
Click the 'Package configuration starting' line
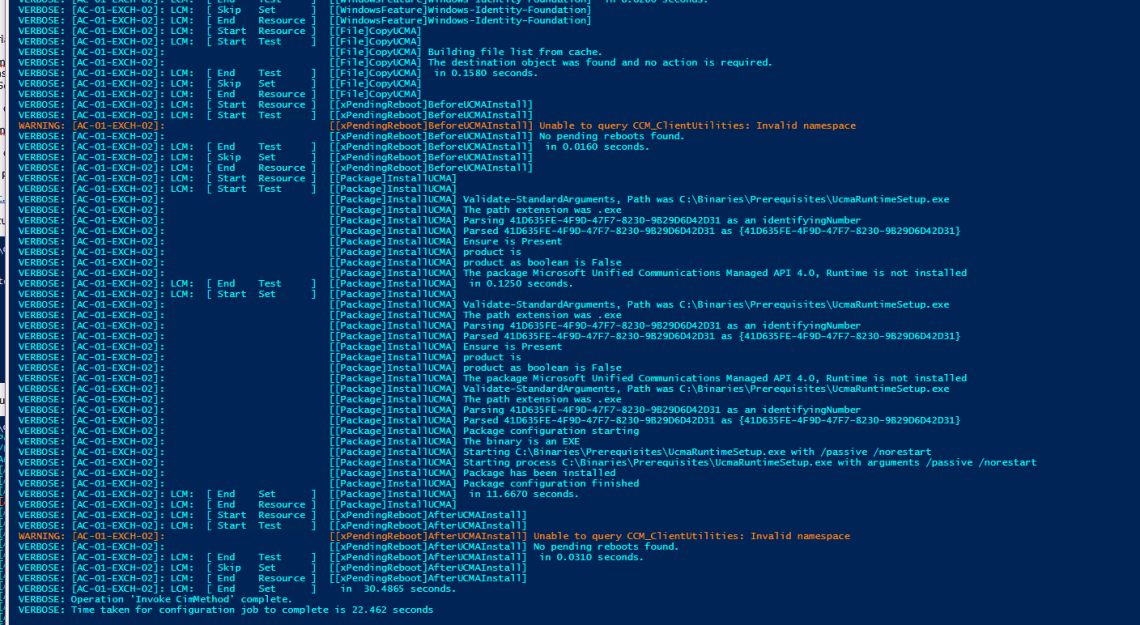pyautogui.click(x=550, y=431)
